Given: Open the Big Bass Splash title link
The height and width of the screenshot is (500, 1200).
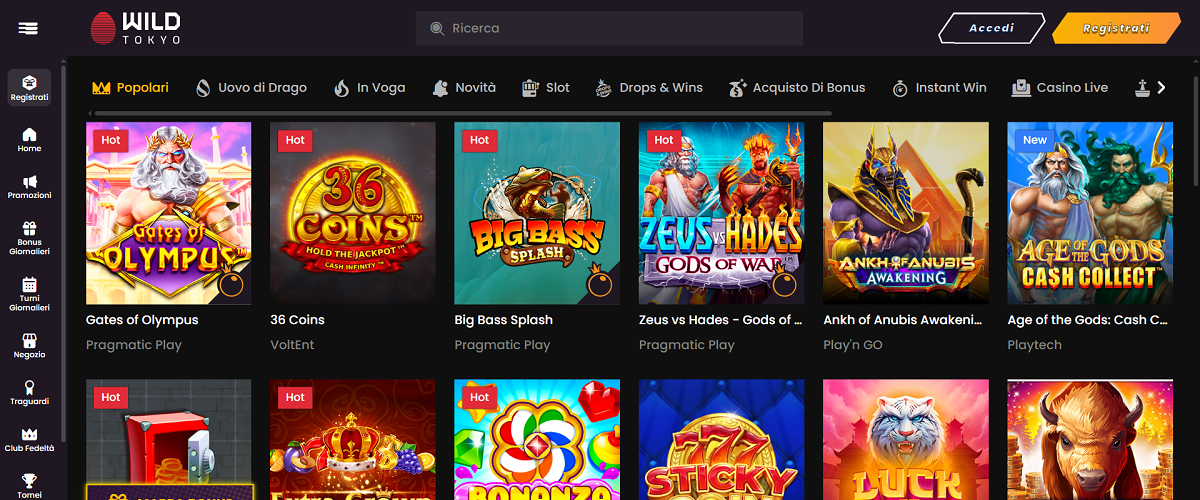Looking at the screenshot, I should coord(503,320).
